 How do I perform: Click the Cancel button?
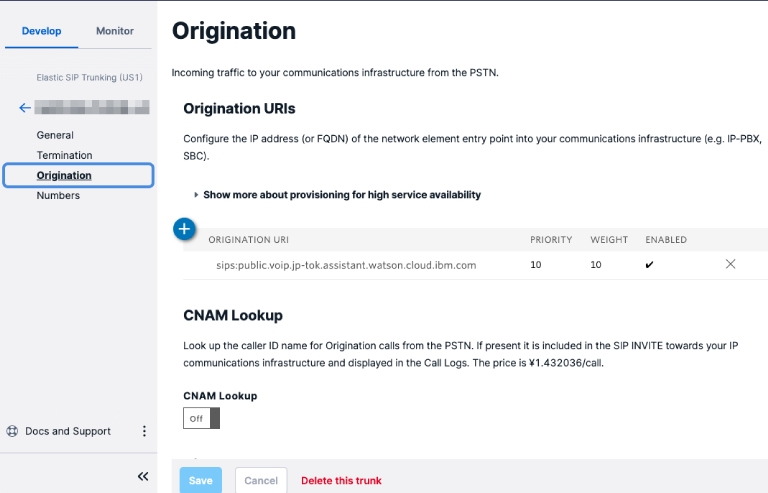click(261, 480)
